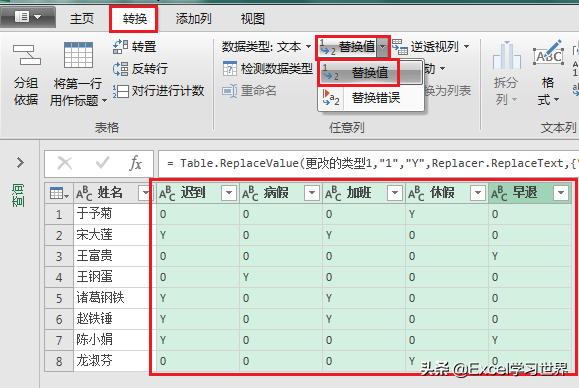The image size is (579, 388).
Task: Click the 重命名 icon
Action: (x=229, y=91)
